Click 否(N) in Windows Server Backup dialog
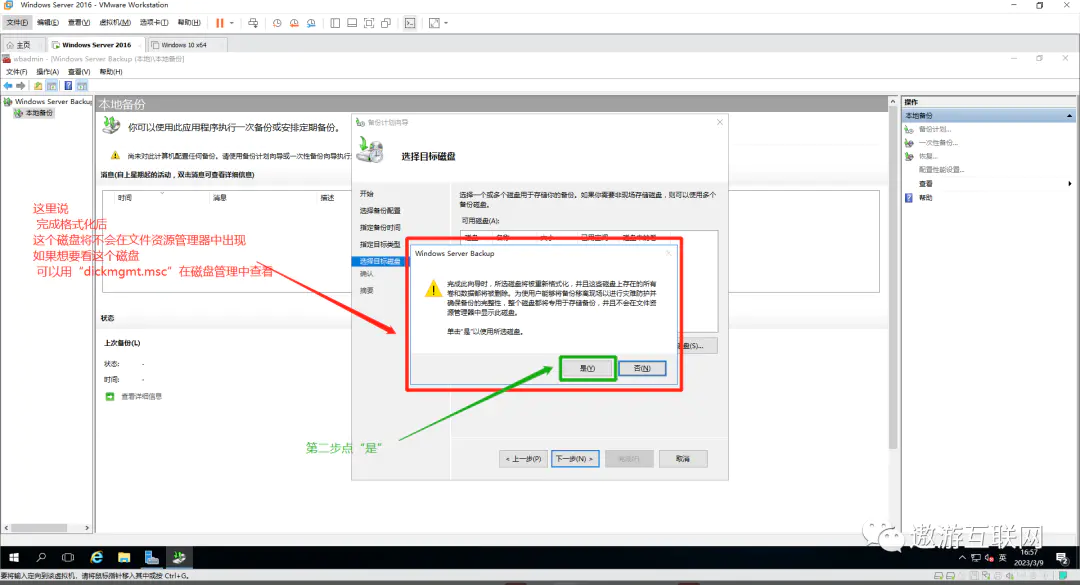Viewport: 1080px width, 585px height. click(642, 369)
